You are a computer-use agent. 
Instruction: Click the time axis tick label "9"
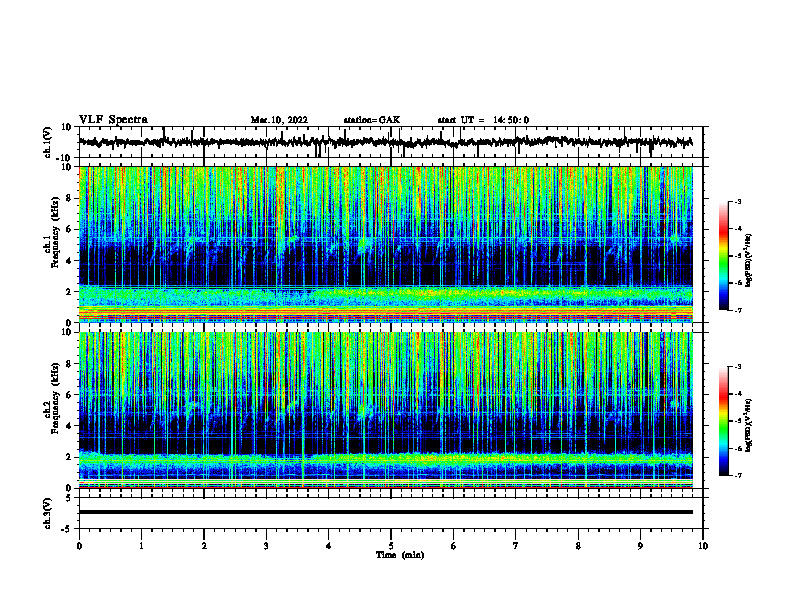coord(640,546)
